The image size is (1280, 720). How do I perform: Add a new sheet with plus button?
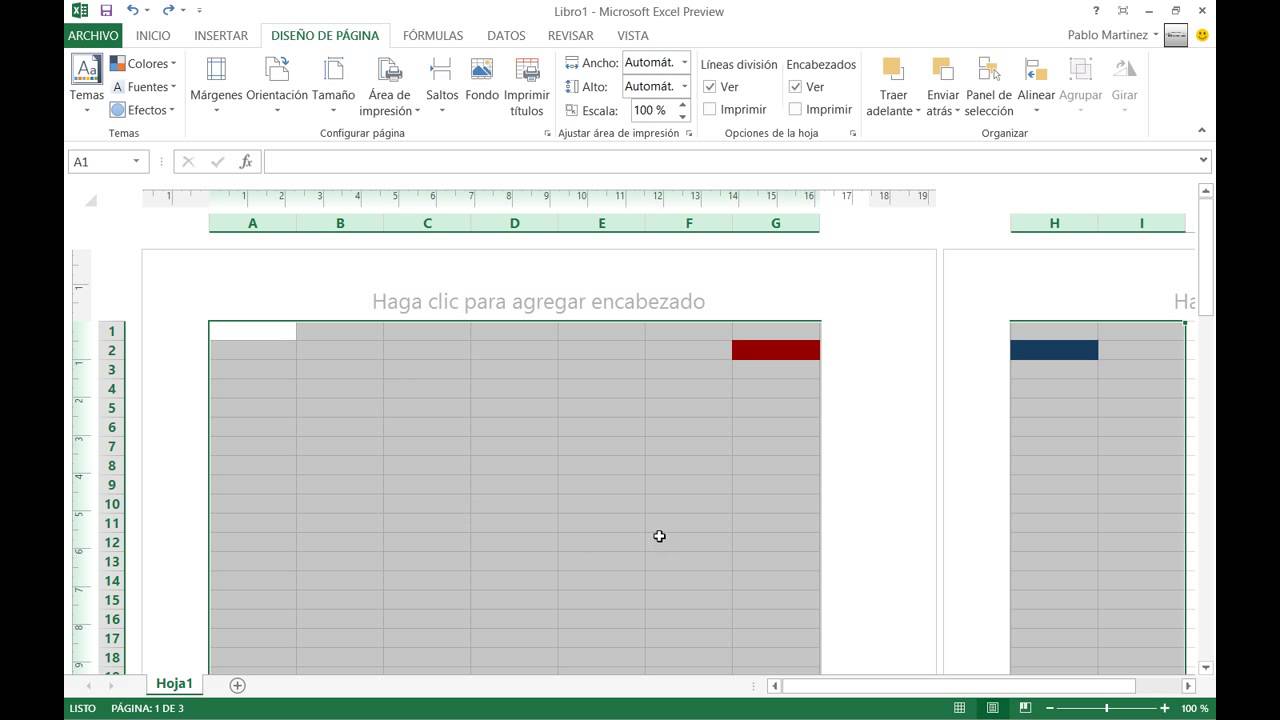237,685
